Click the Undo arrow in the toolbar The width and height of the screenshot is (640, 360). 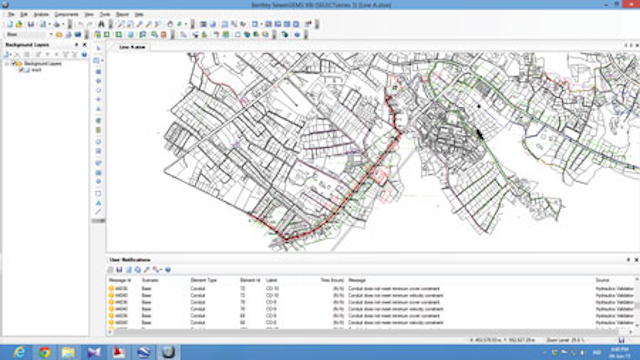(x=80, y=24)
